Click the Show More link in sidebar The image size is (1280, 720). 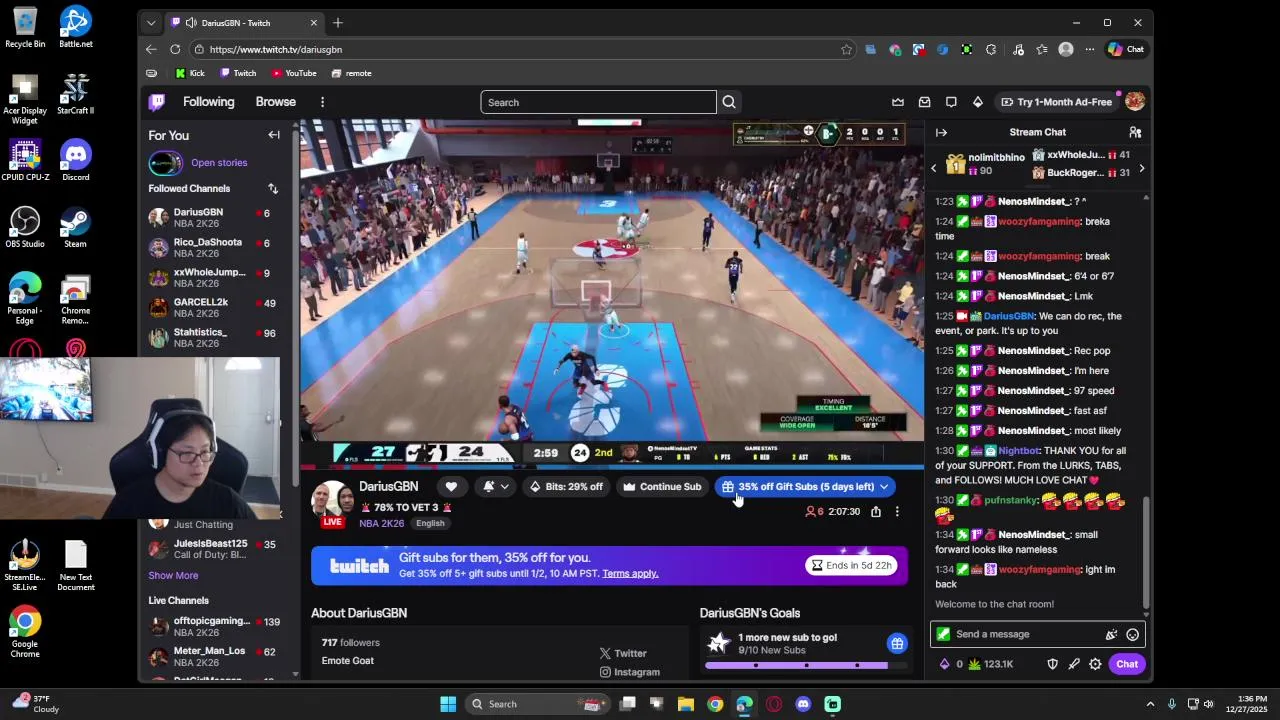click(x=173, y=575)
